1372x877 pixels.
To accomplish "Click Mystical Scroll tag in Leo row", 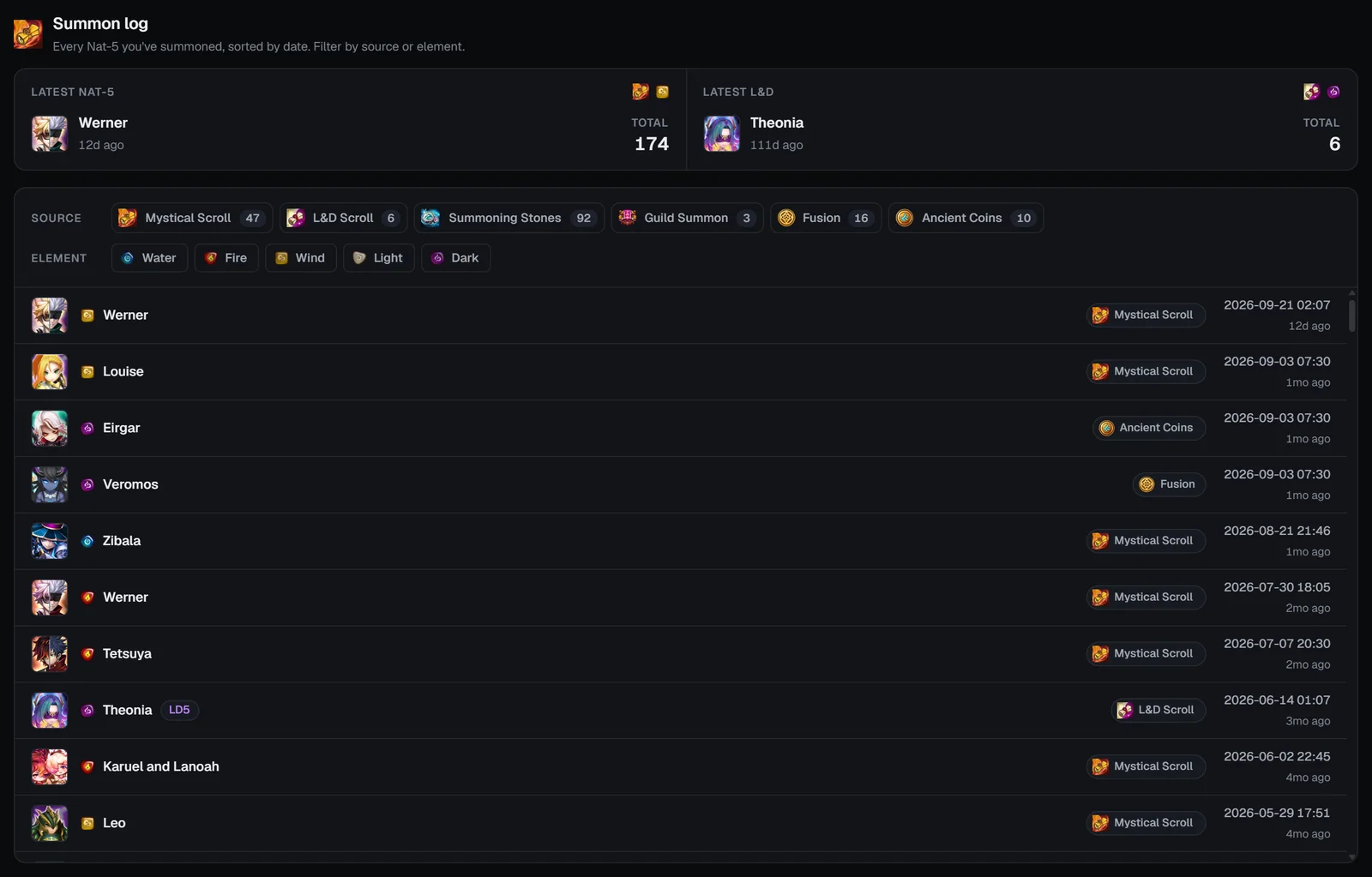I will coord(1146,823).
